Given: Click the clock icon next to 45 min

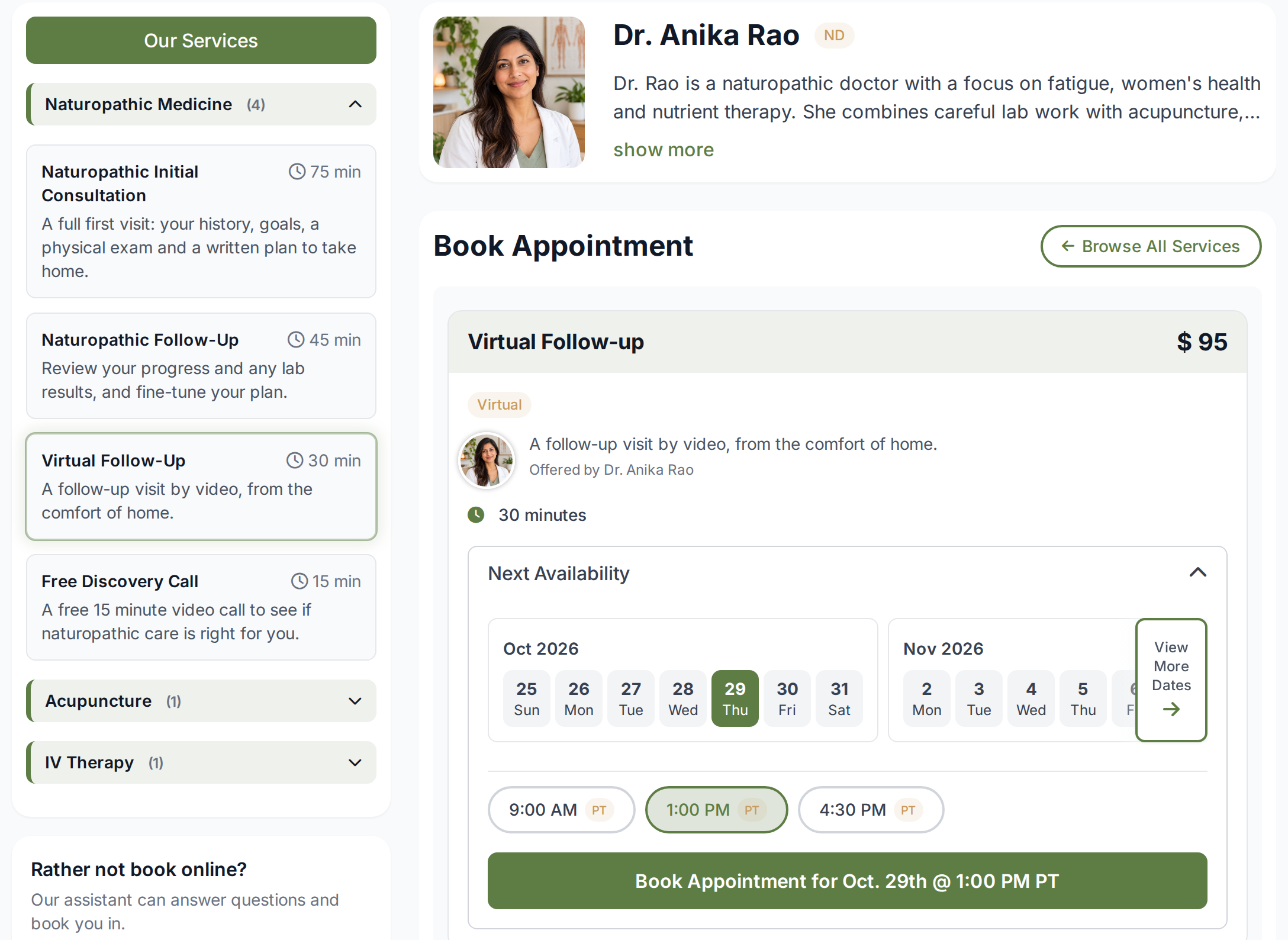Looking at the screenshot, I should tap(296, 340).
